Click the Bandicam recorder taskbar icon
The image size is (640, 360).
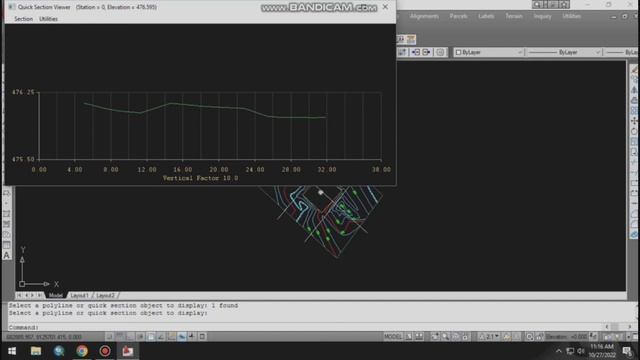tap(105, 351)
